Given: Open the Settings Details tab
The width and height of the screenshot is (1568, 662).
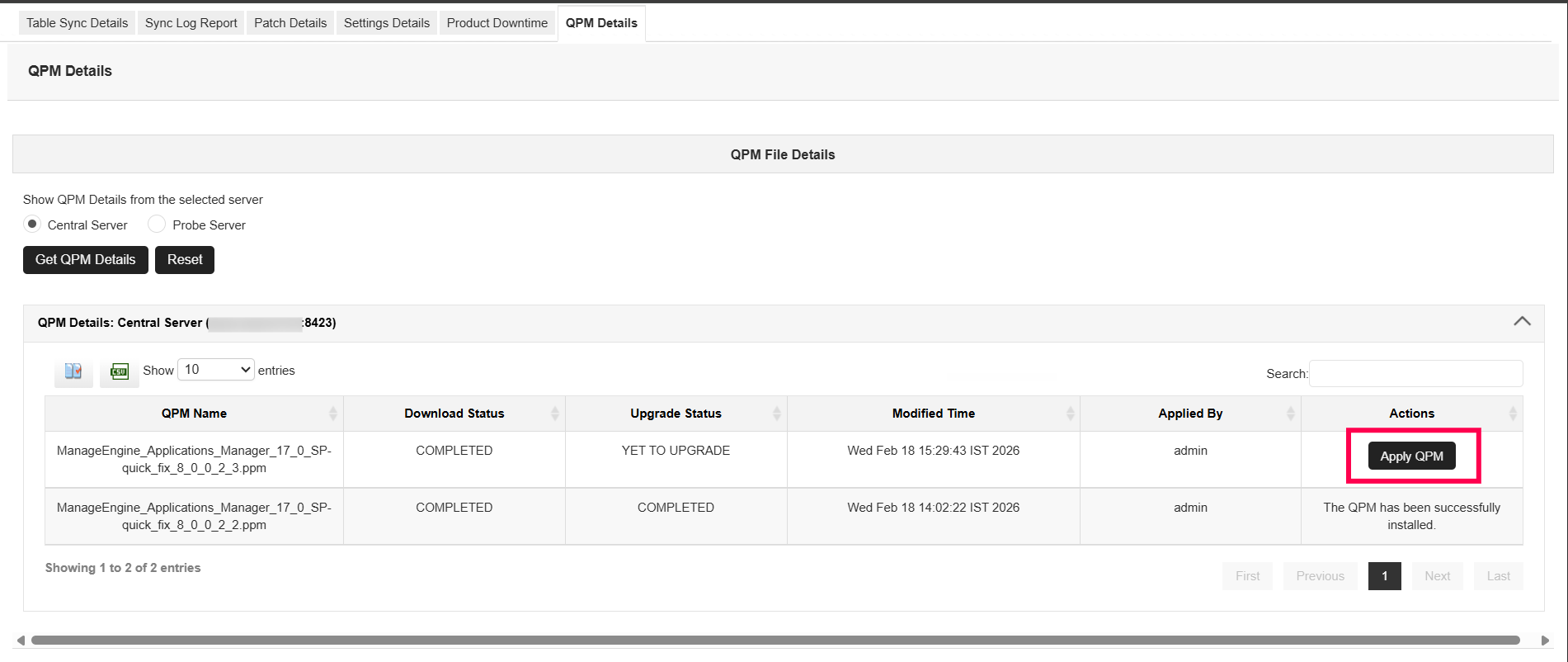Looking at the screenshot, I should point(387,23).
